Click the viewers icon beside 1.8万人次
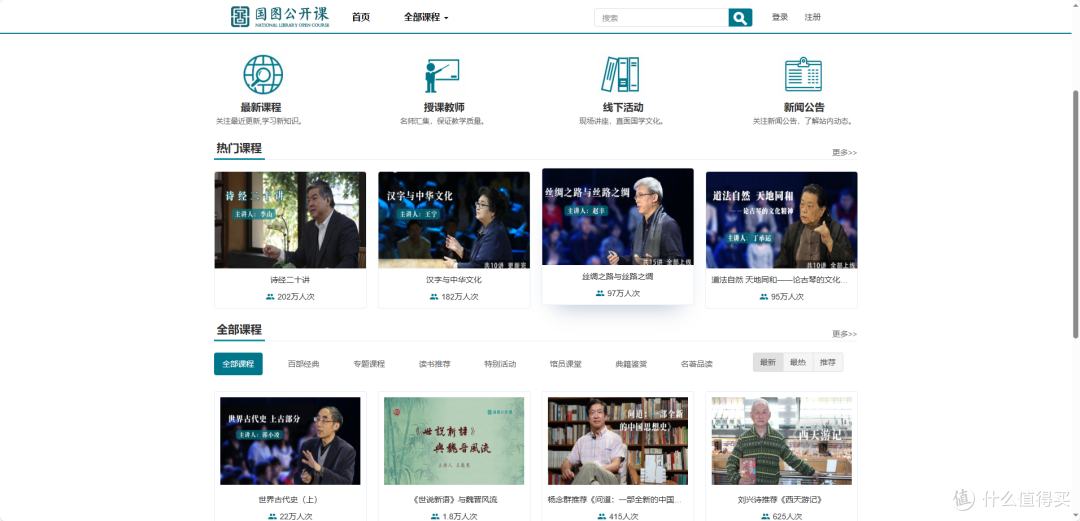The image size is (1080, 521). pyautogui.click(x=435, y=516)
